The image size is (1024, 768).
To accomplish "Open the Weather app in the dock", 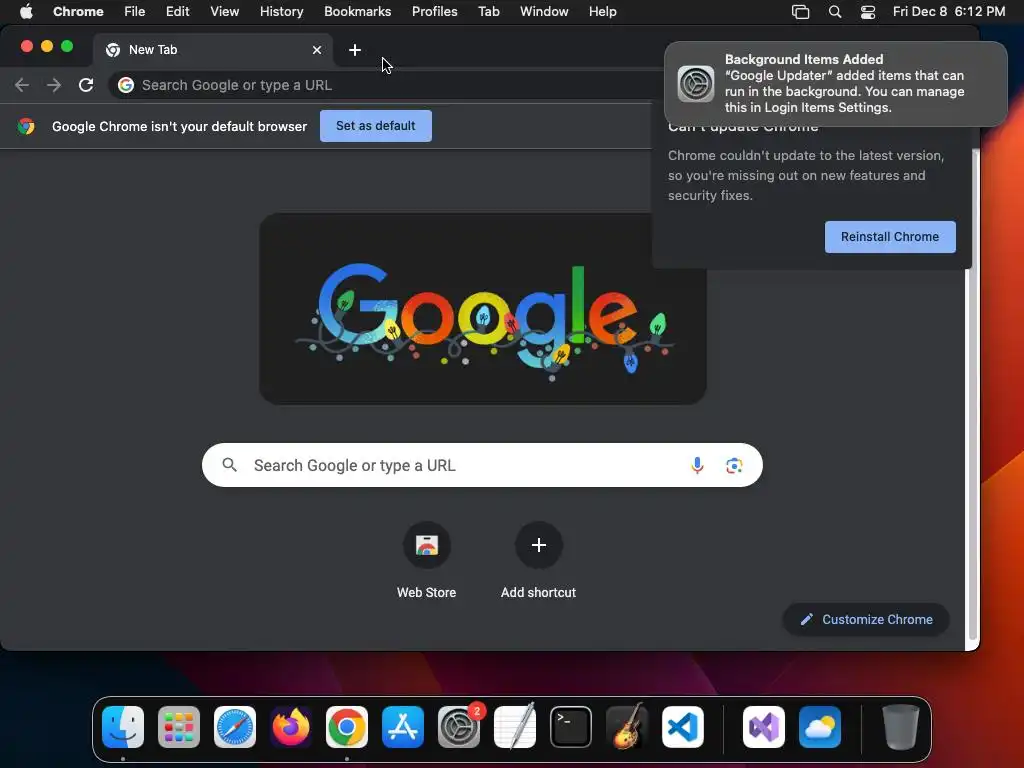I will 820,727.
